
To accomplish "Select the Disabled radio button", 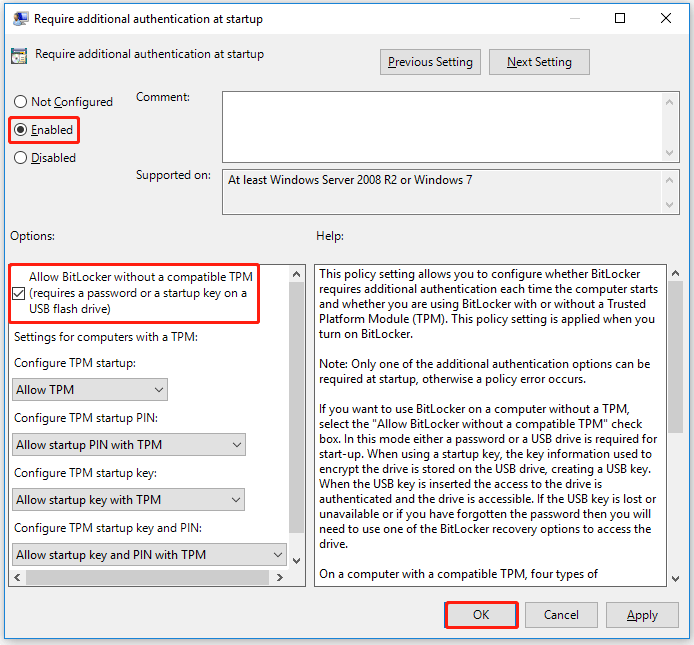I will tap(21, 158).
